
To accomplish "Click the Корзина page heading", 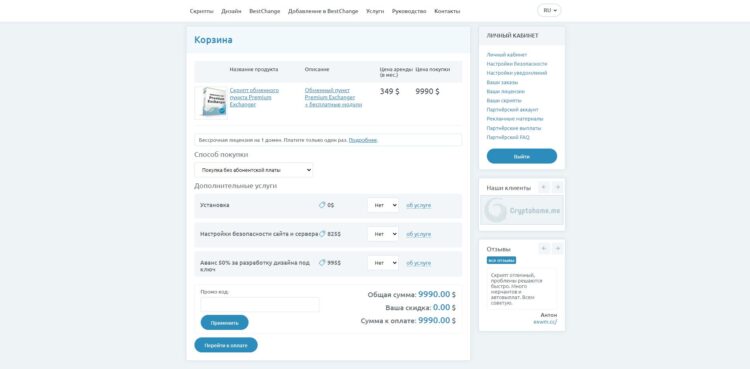I will (x=213, y=40).
